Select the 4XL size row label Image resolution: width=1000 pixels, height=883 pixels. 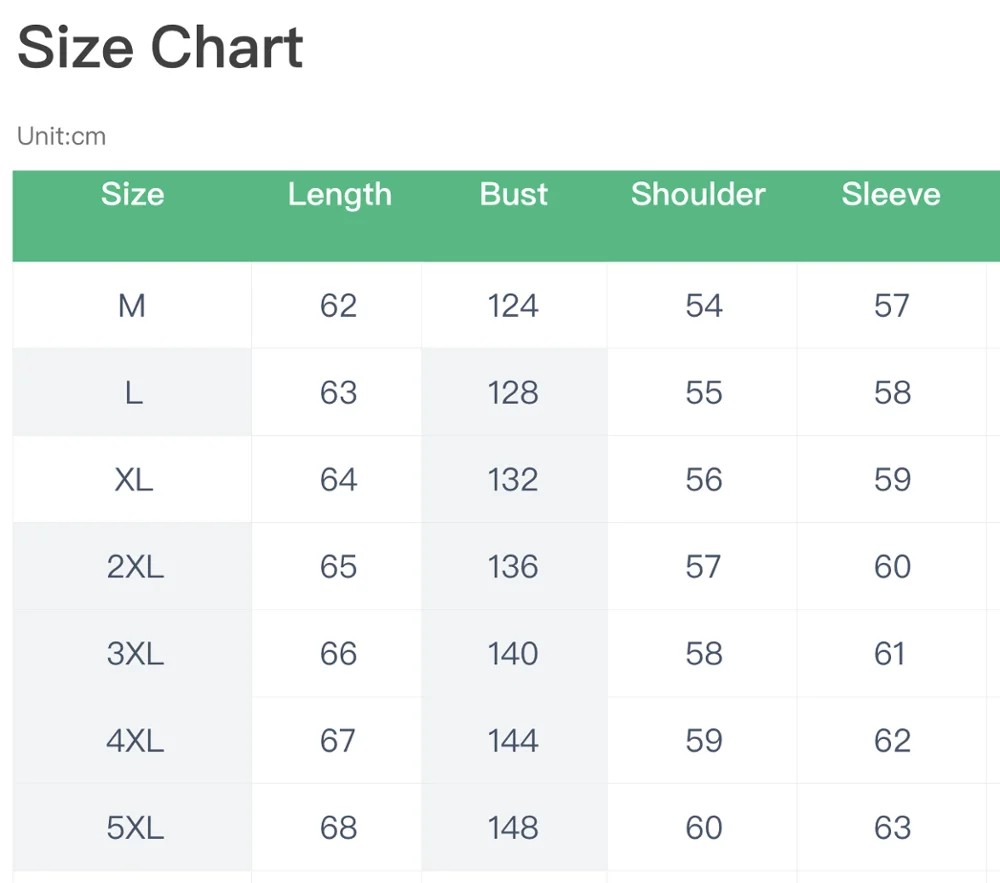135,741
